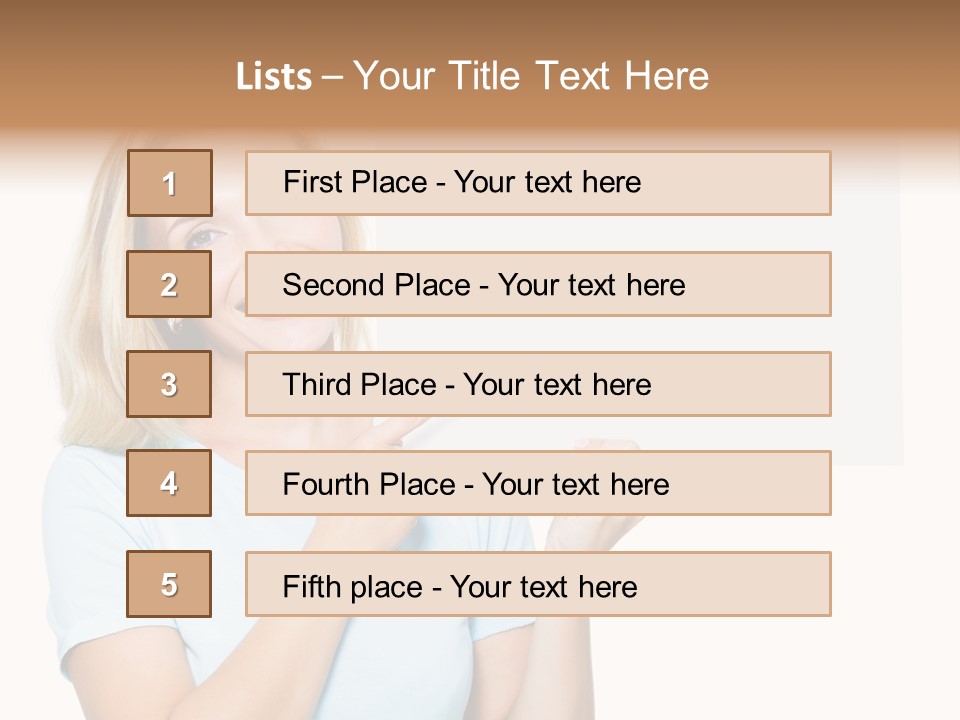Image resolution: width=960 pixels, height=720 pixels.
Task: Click the bold word Lists in title
Action: pyautogui.click(x=274, y=76)
